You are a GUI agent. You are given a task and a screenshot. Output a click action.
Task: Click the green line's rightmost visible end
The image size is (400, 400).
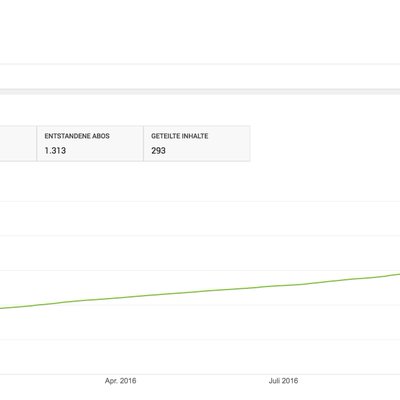pos(398,274)
